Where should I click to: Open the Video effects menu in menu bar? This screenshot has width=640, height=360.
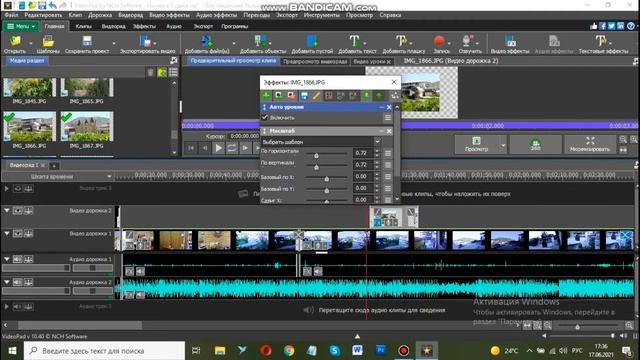[169, 15]
